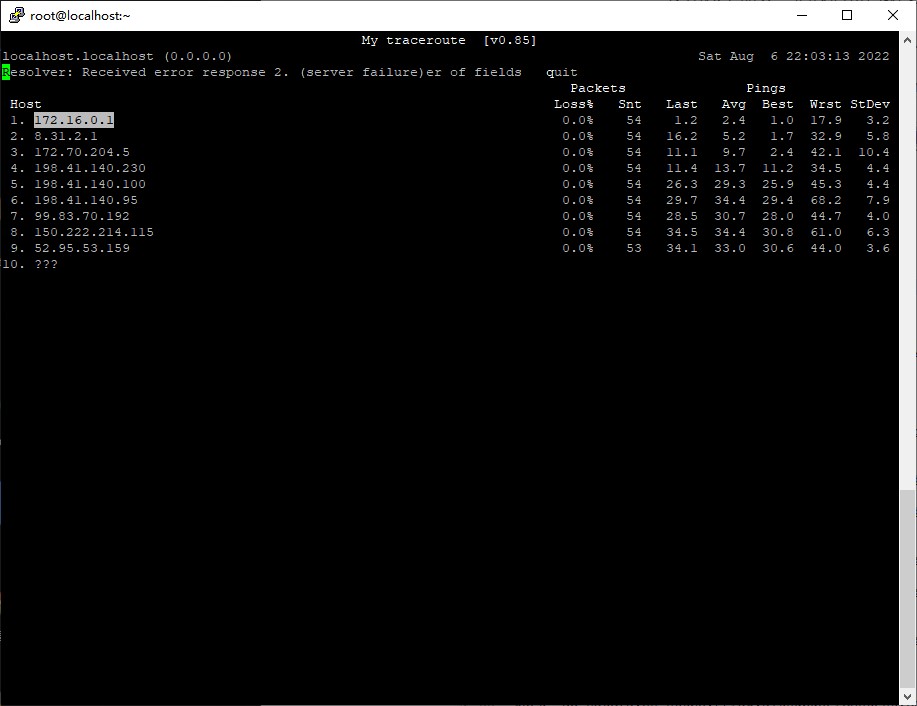Click the Packets group heading
Screen dimensions: 917x706
click(598, 88)
